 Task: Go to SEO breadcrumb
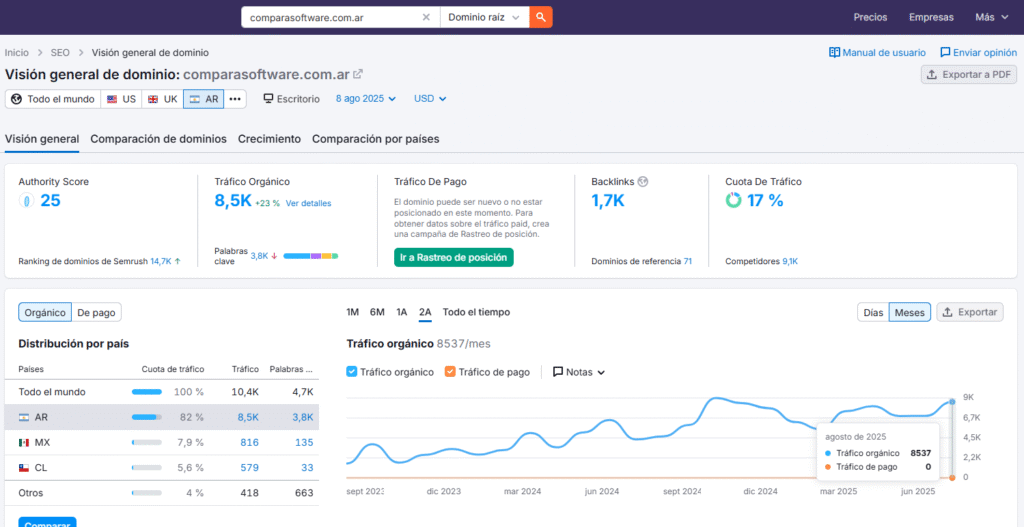(60, 53)
